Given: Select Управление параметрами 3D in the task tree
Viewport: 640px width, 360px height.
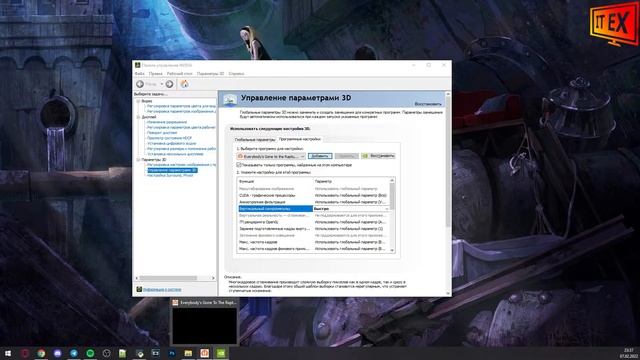Looking at the screenshot, I should [x=172, y=170].
